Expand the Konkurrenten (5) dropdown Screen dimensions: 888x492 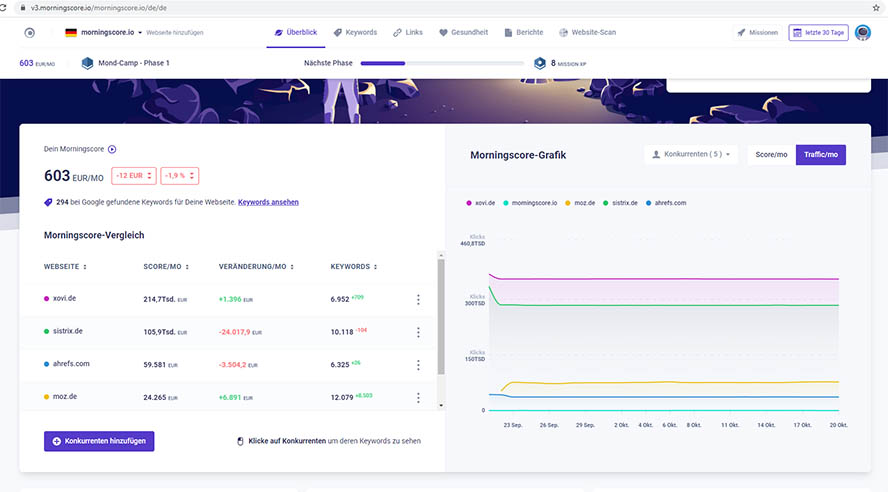pyautogui.click(x=691, y=155)
